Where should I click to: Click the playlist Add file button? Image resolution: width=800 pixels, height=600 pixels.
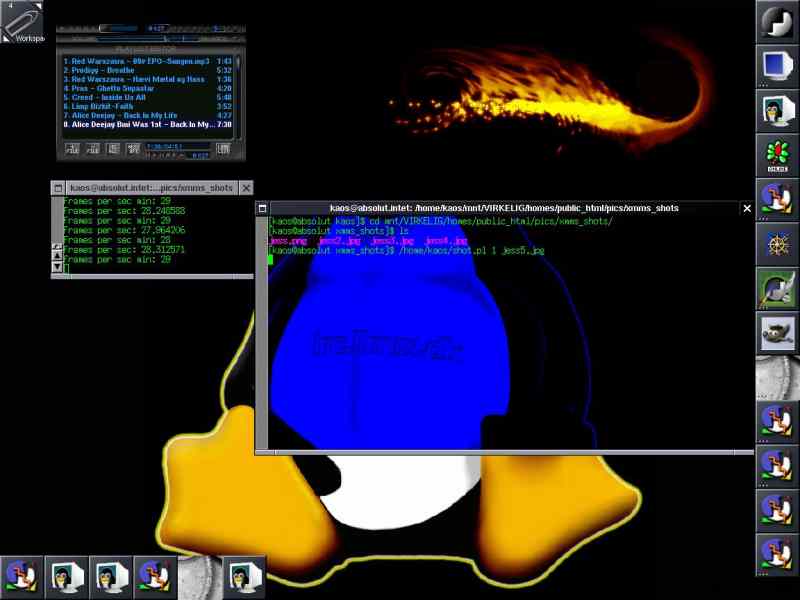pos(72,149)
